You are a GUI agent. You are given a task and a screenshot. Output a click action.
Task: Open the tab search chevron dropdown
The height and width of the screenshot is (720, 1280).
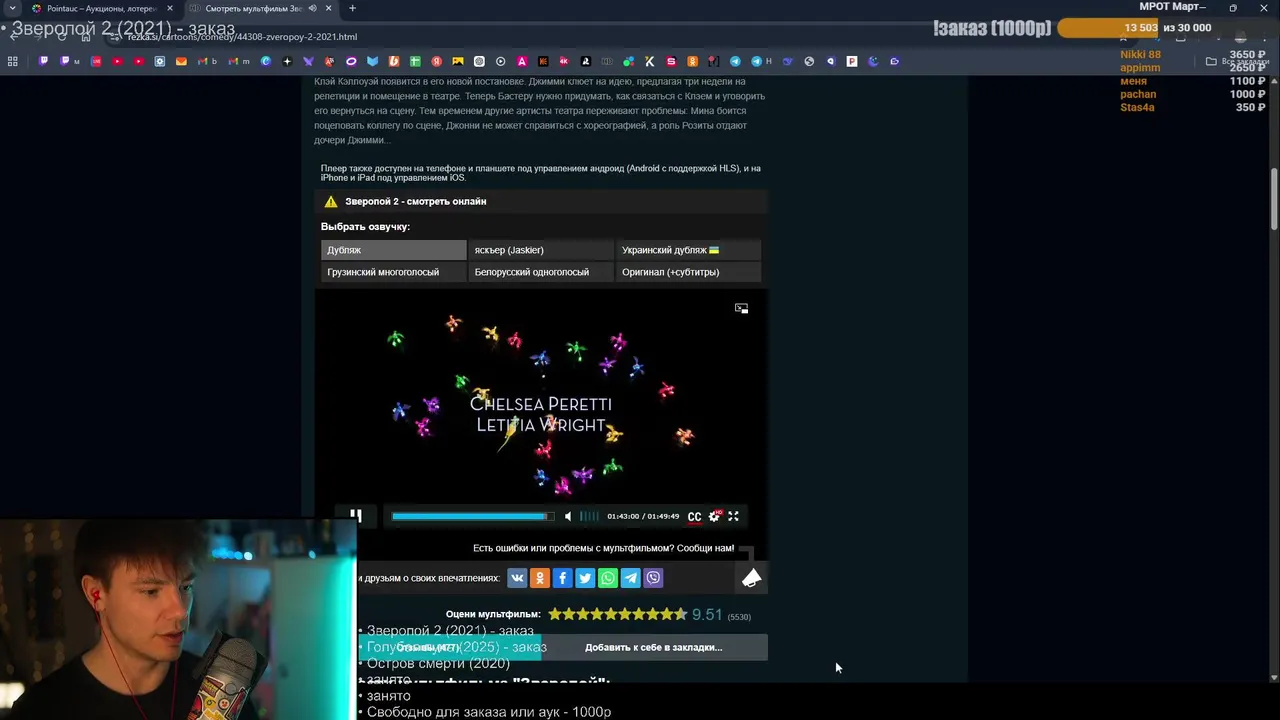[11, 8]
